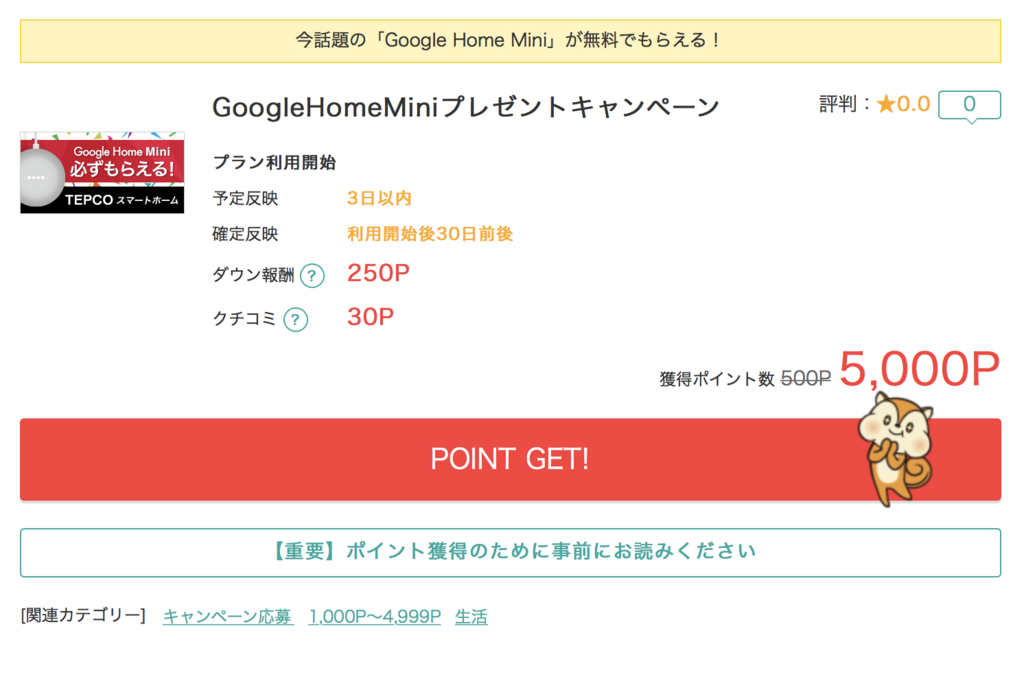Open the Google Home Mini TEPCO banner image
This screenshot has height=679, width=1024.
tap(103, 172)
